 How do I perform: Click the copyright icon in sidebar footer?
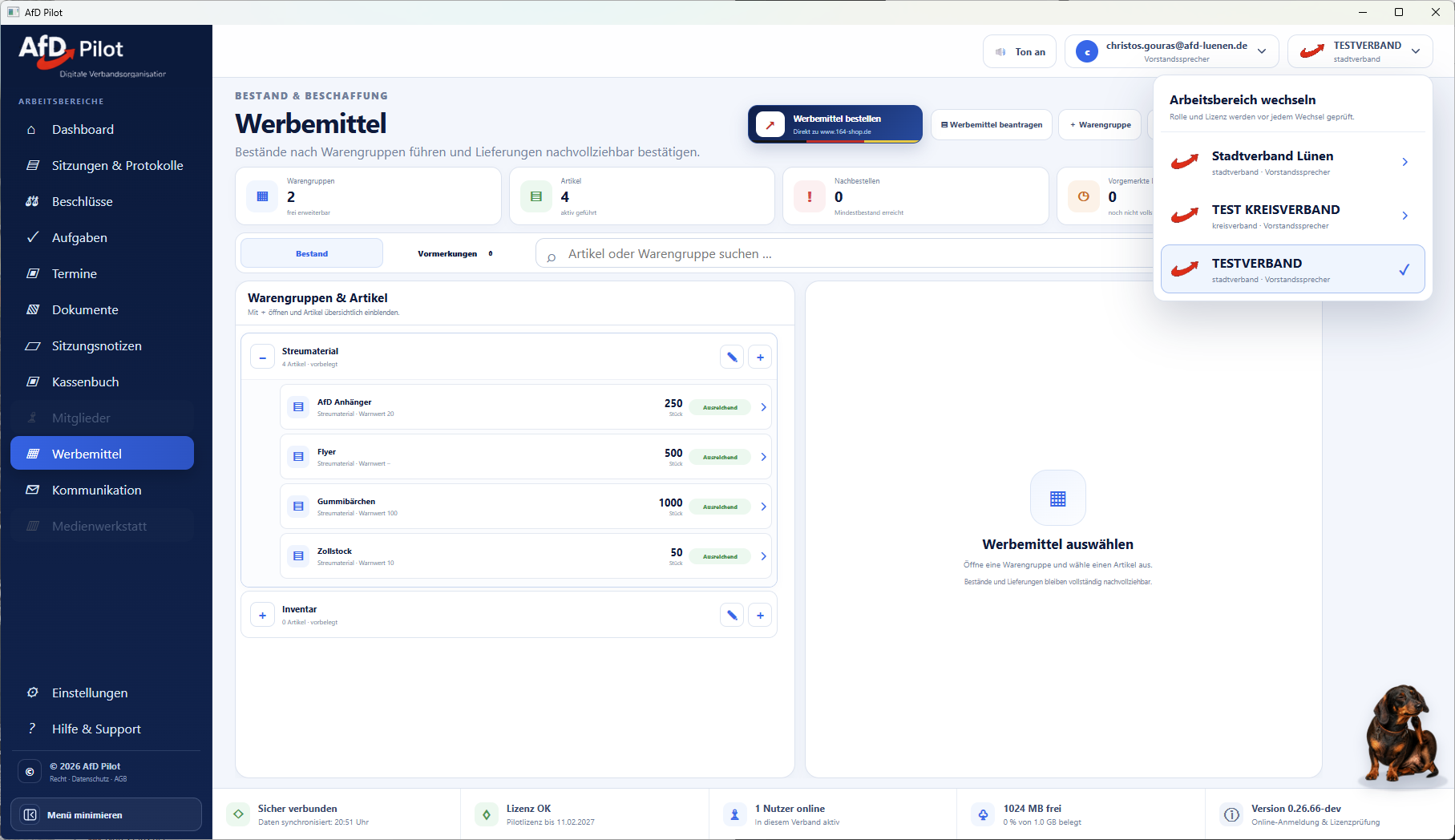click(x=30, y=772)
